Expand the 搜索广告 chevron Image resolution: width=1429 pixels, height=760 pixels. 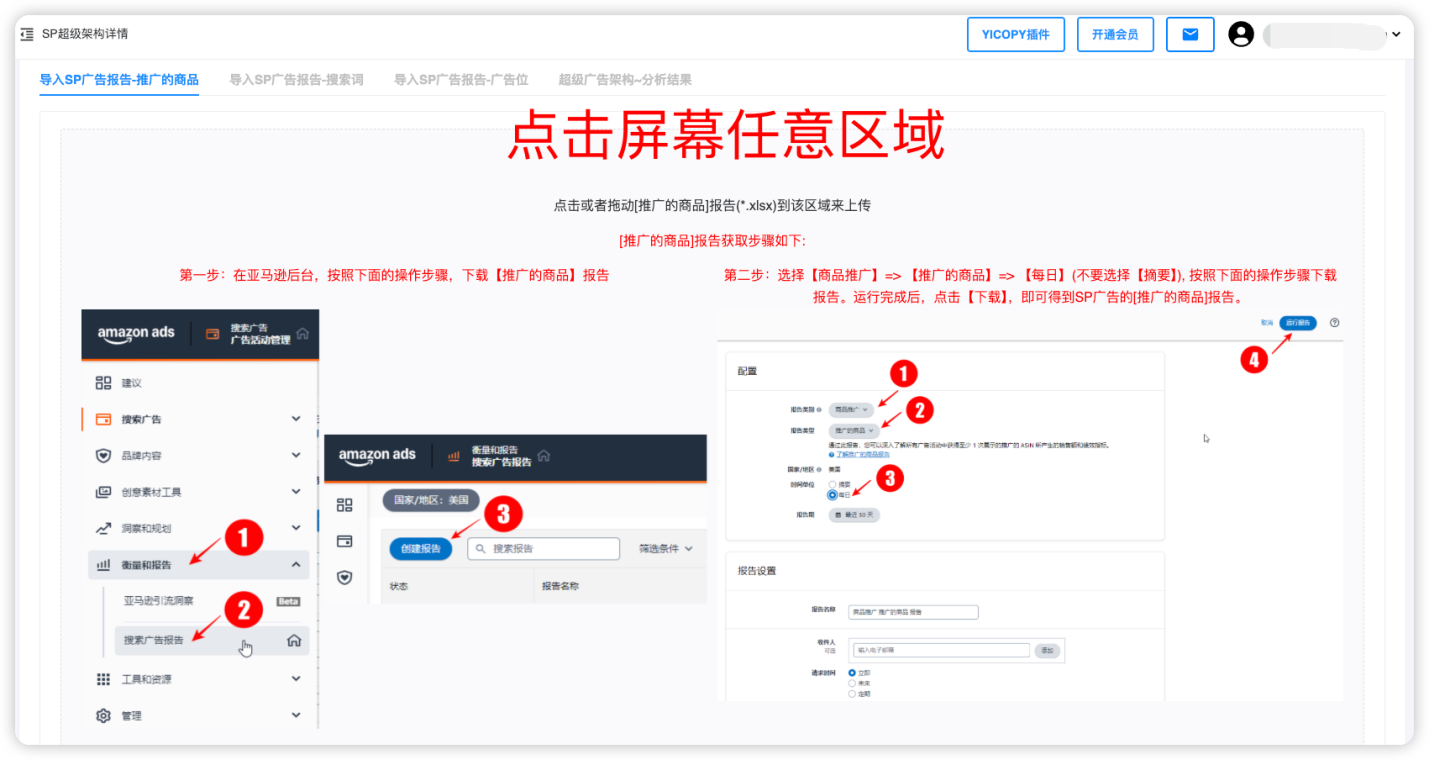point(296,419)
